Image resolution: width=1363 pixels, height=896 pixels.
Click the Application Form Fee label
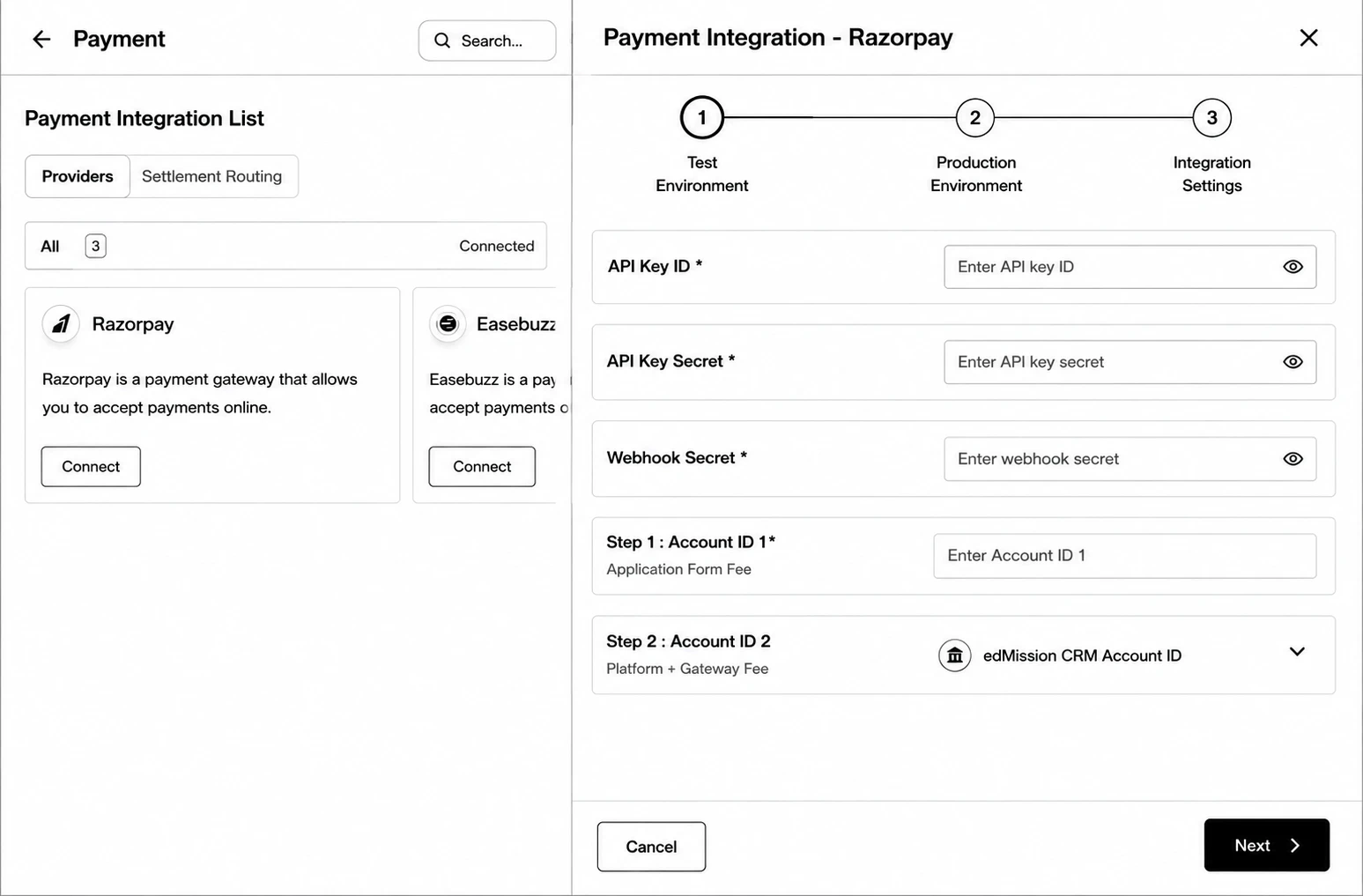point(678,569)
